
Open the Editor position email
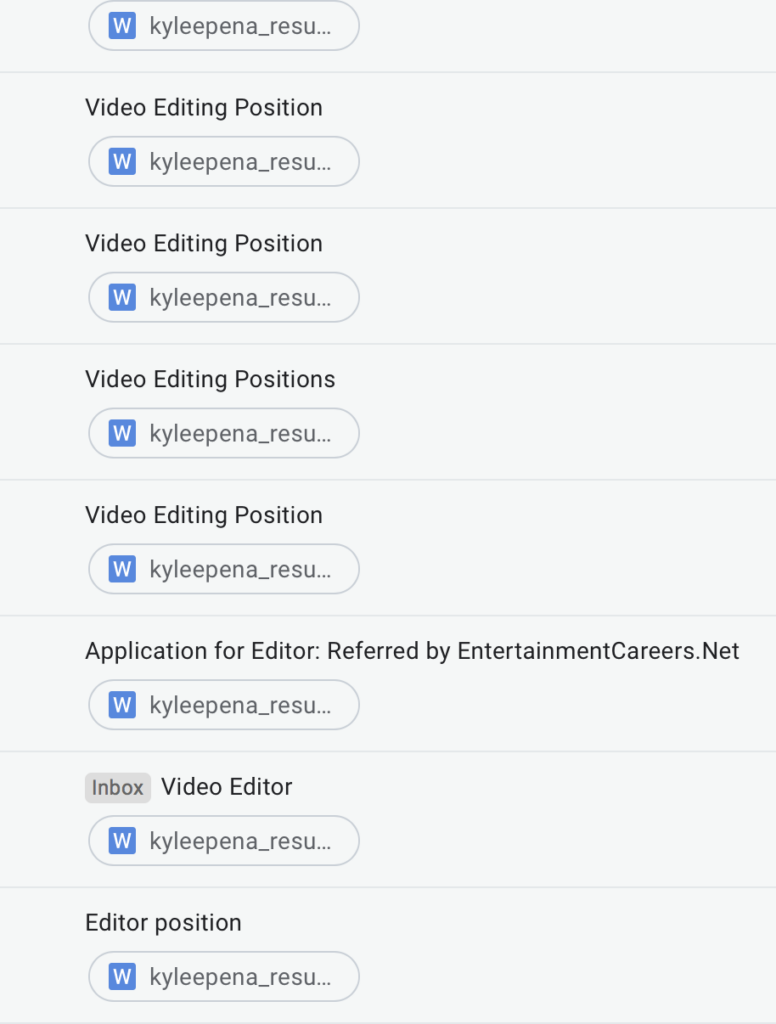pos(163,923)
